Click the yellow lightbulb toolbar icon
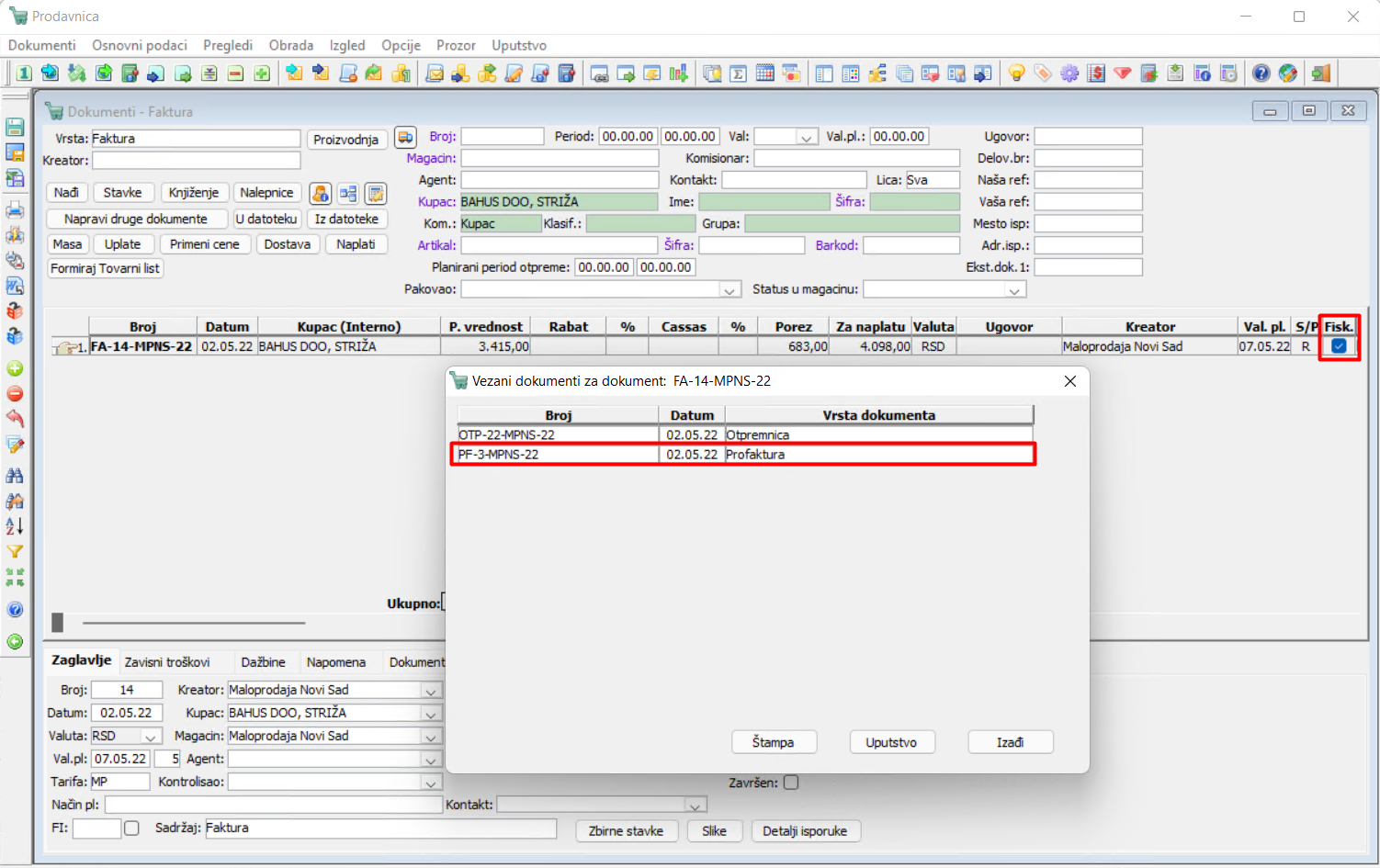Image resolution: width=1380 pixels, height=868 pixels. tap(1016, 73)
